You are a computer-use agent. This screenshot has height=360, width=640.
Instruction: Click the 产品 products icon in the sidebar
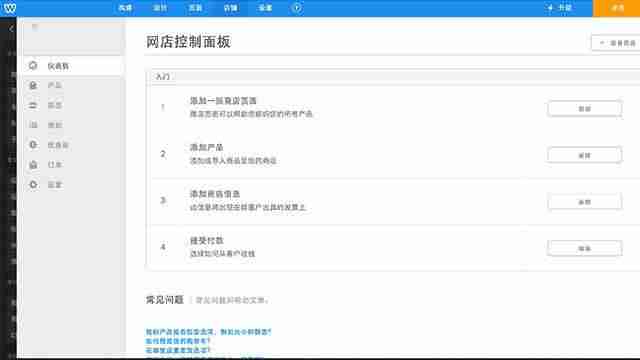[33, 85]
